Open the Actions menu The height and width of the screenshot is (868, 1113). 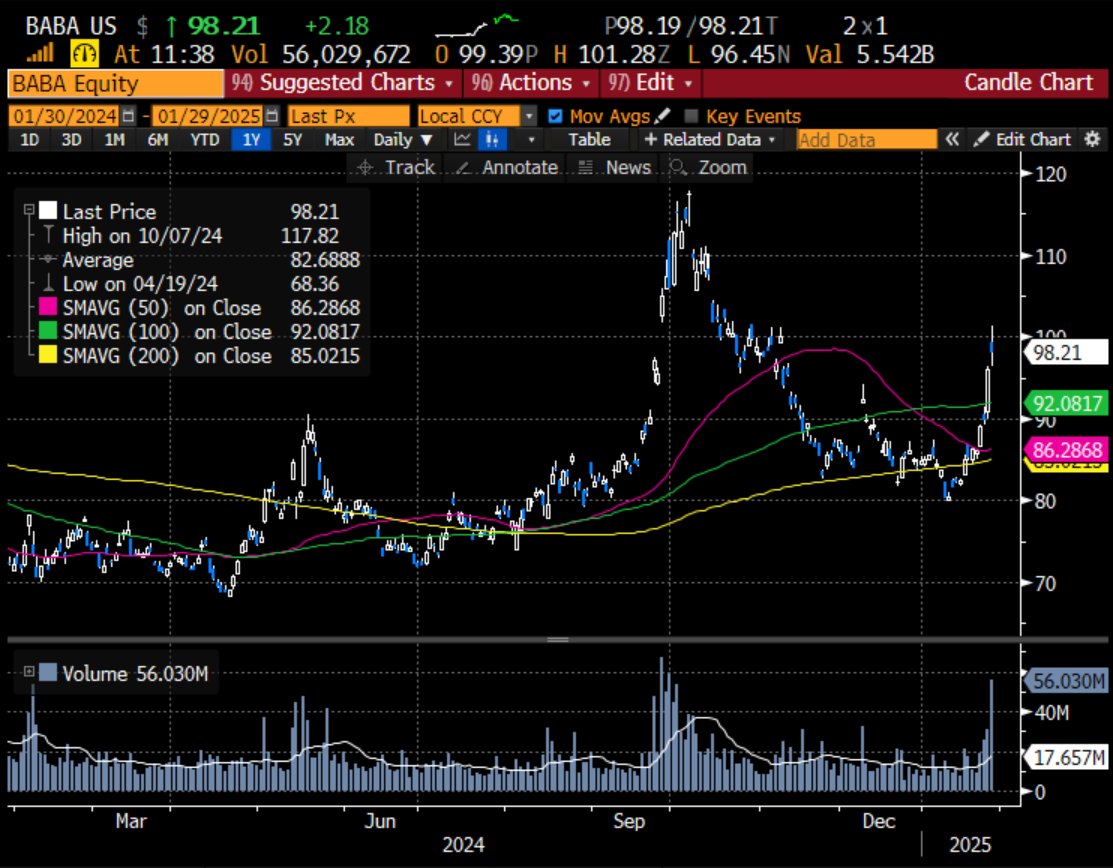(x=531, y=83)
